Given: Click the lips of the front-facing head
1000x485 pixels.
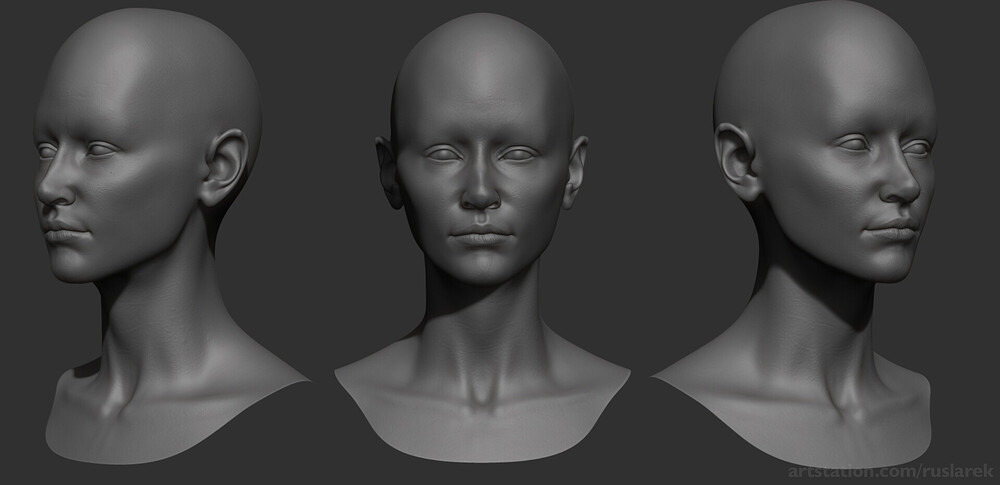Looking at the screenshot, I should pos(481,235).
